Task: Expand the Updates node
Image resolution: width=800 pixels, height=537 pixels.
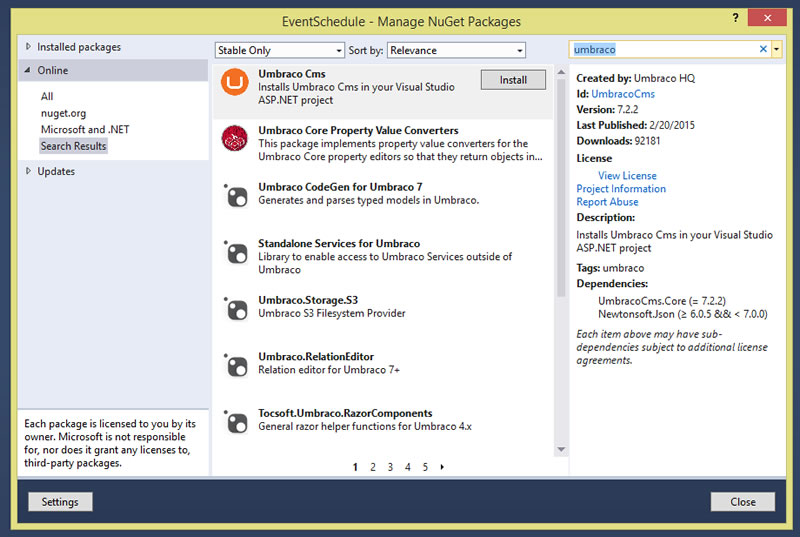Action: coord(28,171)
